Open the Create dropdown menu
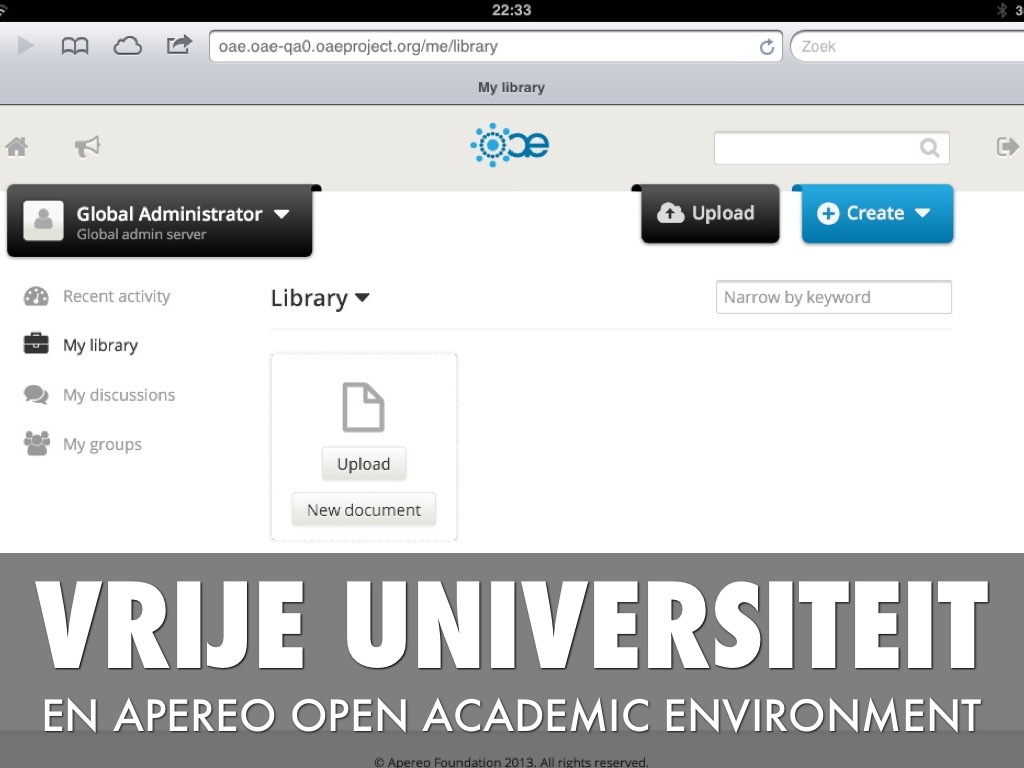Screen dimensions: 1024x768 coord(877,213)
